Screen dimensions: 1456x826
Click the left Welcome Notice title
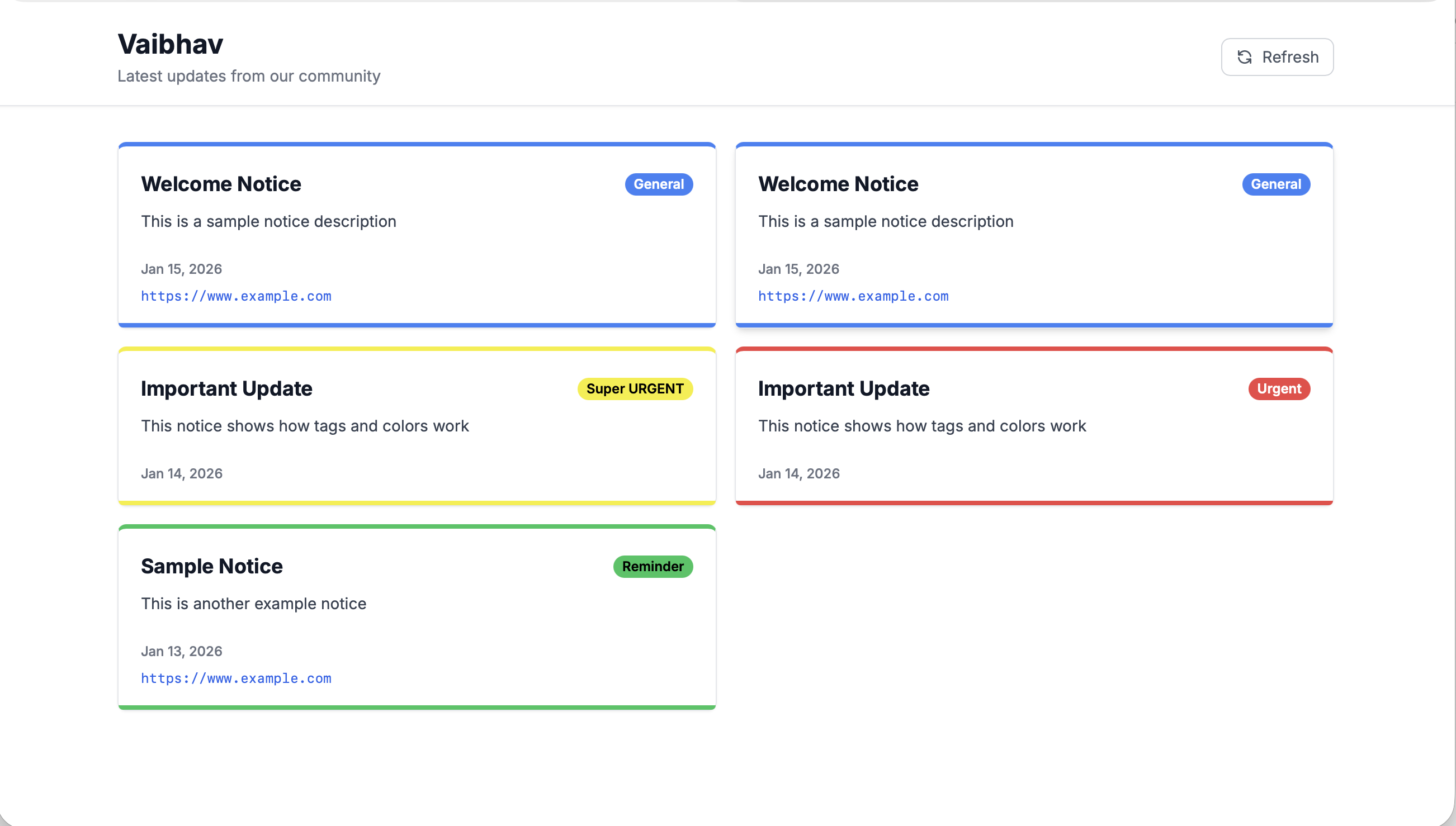pyautogui.click(x=221, y=184)
